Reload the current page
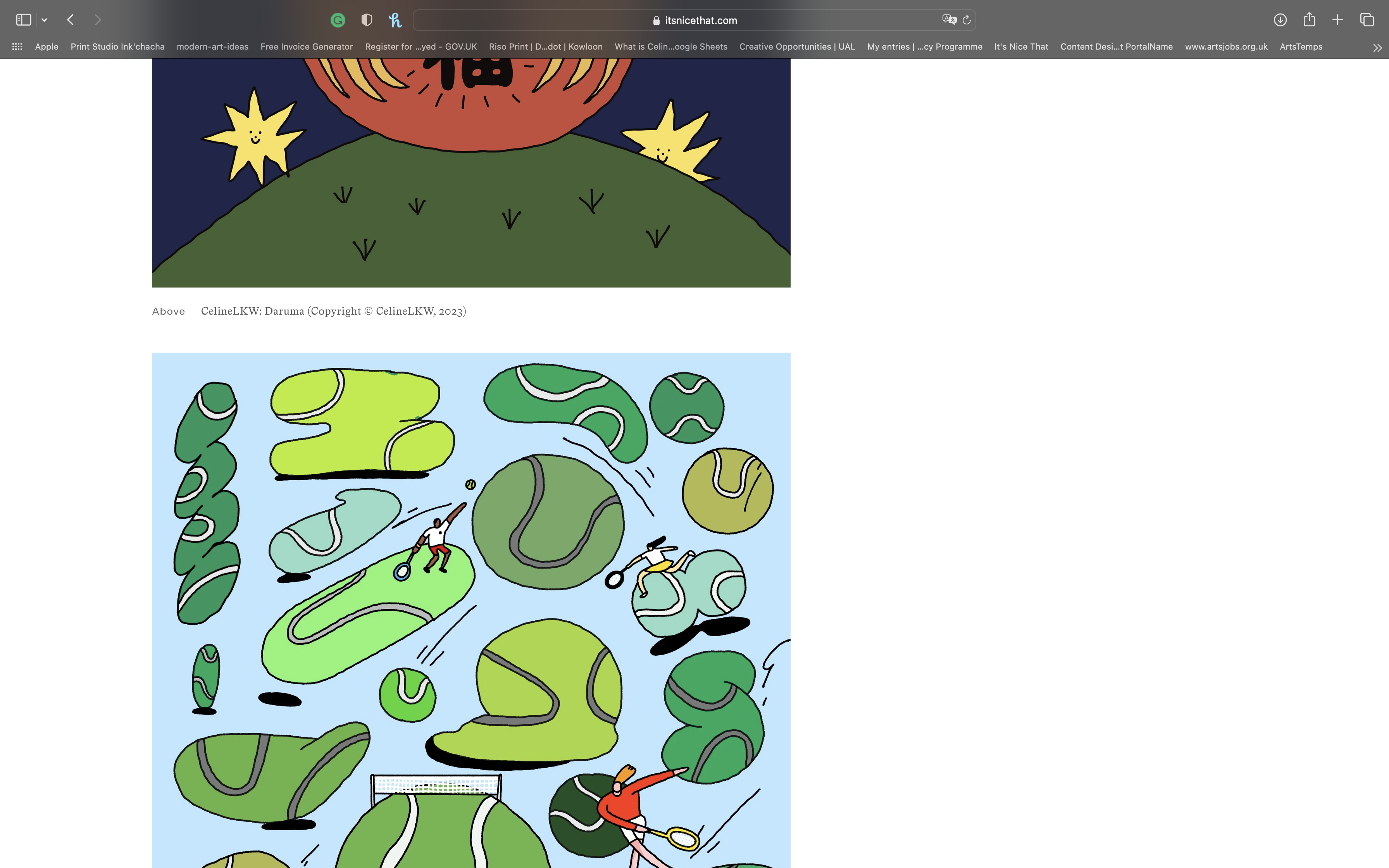This screenshot has width=1389, height=868. point(967,20)
